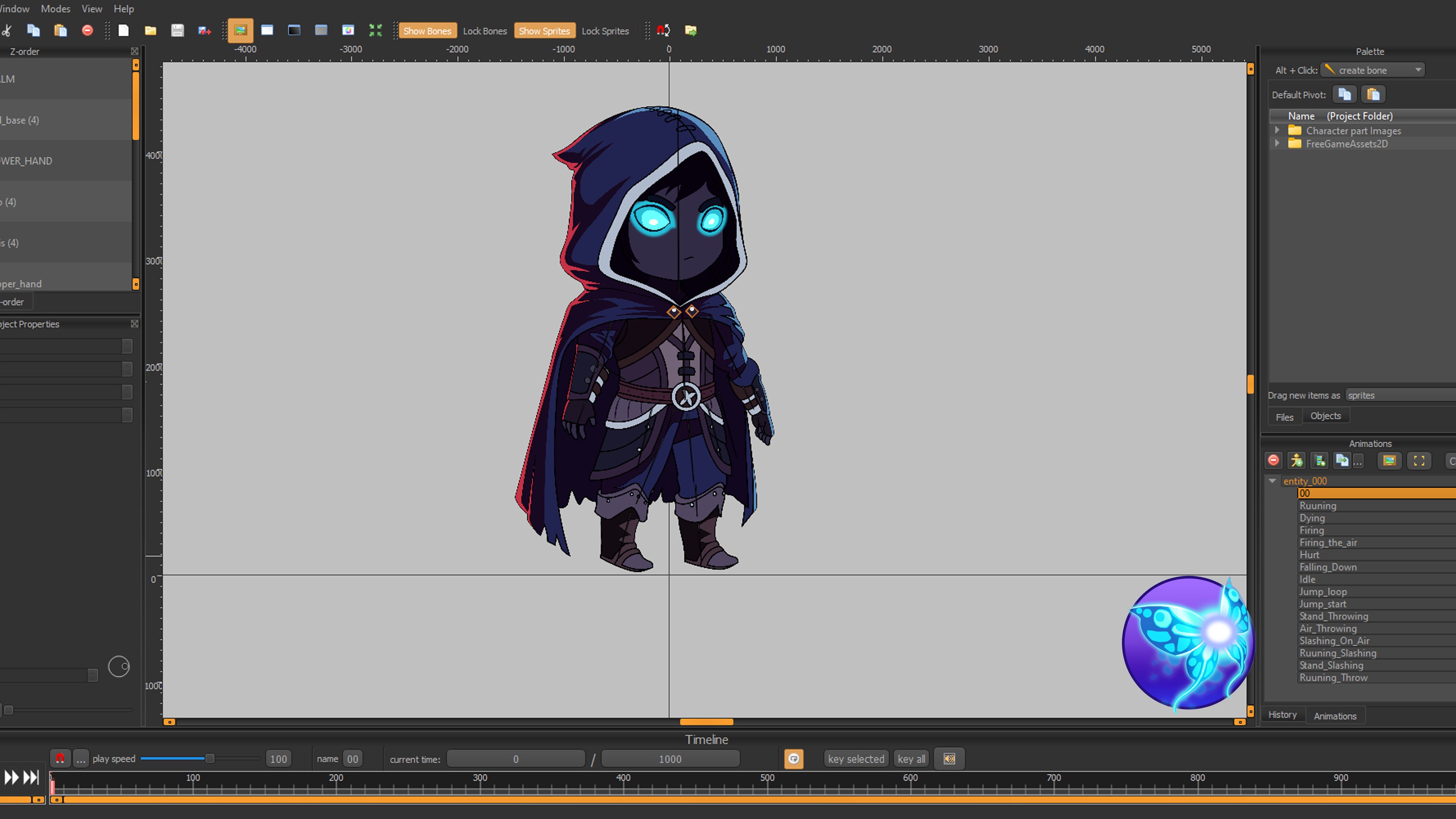This screenshot has width=1456, height=819.
Task: Enable Lock Sprites
Action: click(x=605, y=30)
